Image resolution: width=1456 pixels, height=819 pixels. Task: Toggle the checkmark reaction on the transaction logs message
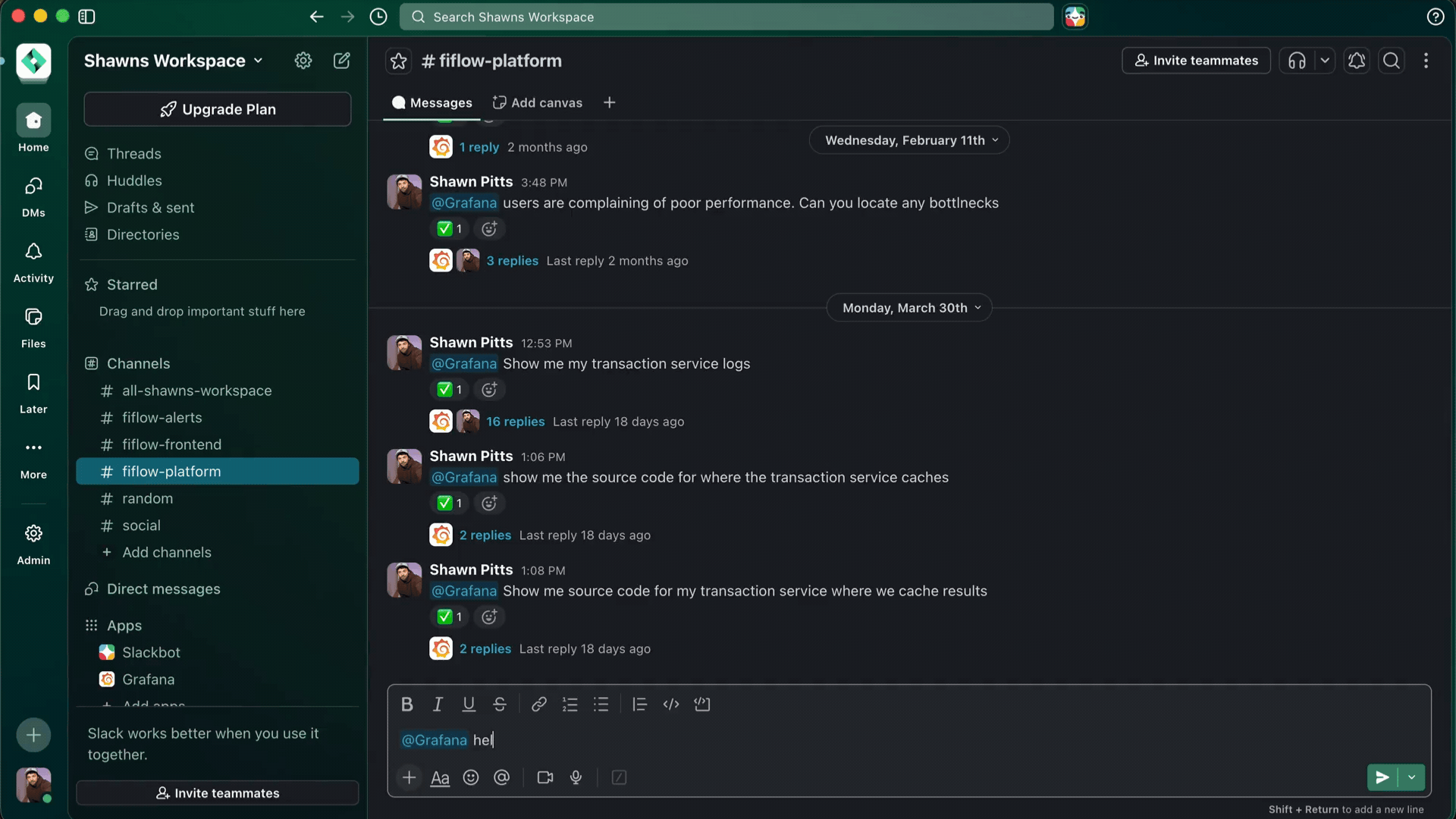pos(448,389)
